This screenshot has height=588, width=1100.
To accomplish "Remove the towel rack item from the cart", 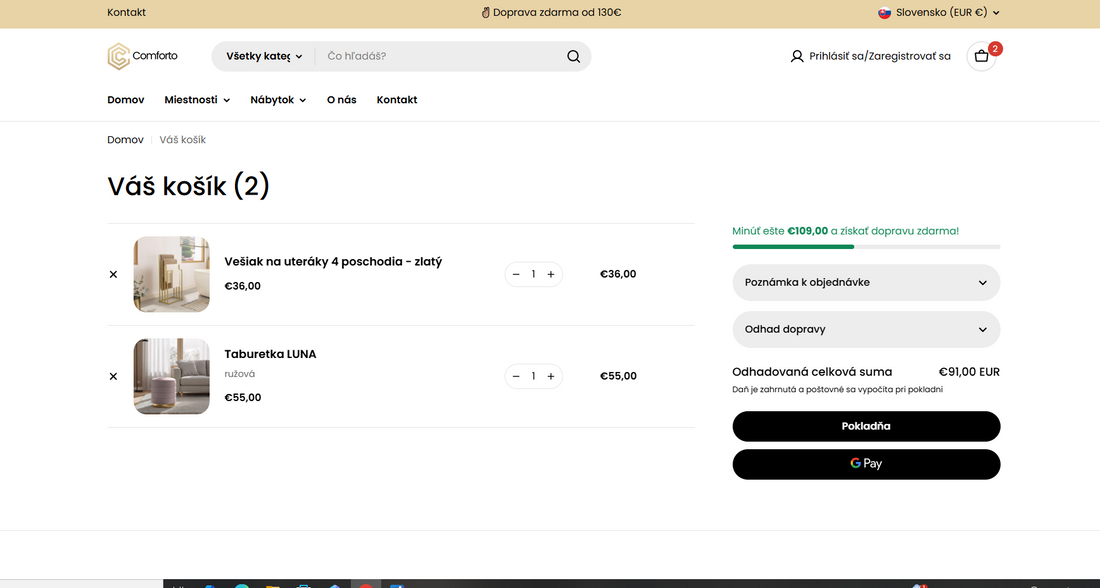I will pyautogui.click(x=113, y=274).
